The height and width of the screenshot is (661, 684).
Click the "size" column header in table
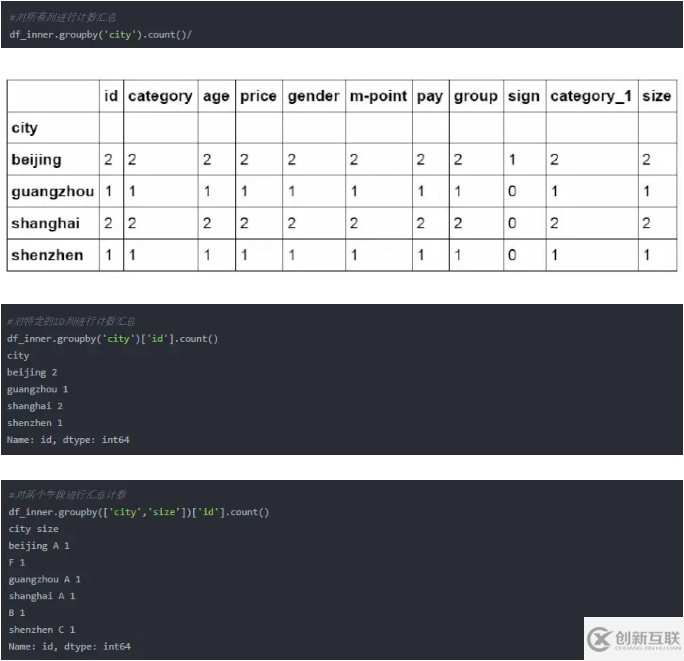[657, 96]
